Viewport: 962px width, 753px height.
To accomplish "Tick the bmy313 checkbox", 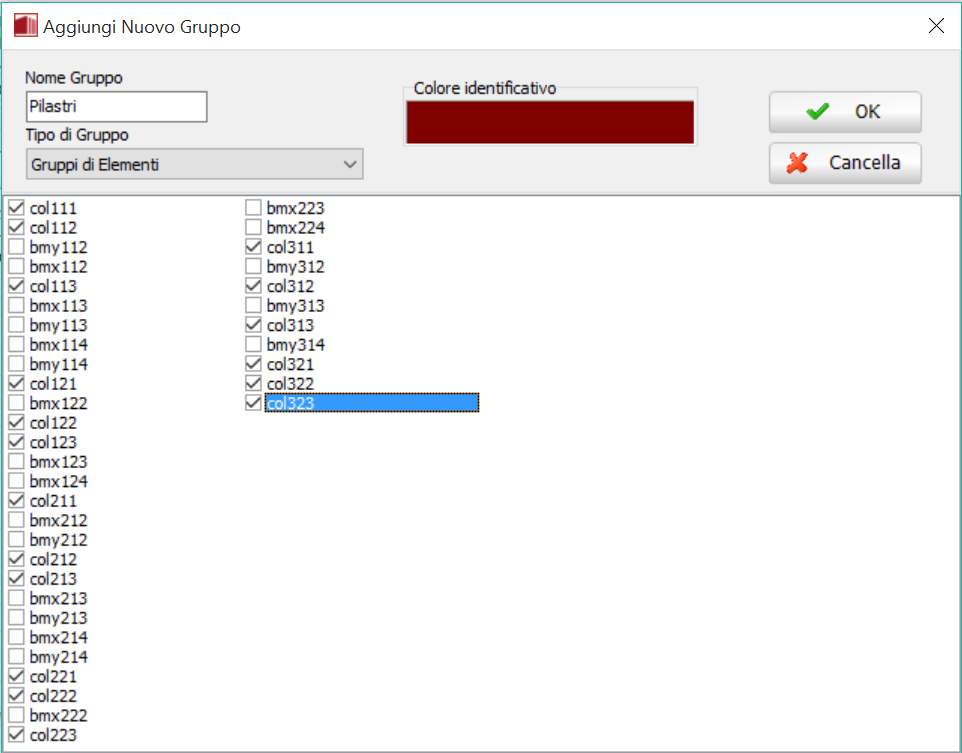I will tap(254, 306).
